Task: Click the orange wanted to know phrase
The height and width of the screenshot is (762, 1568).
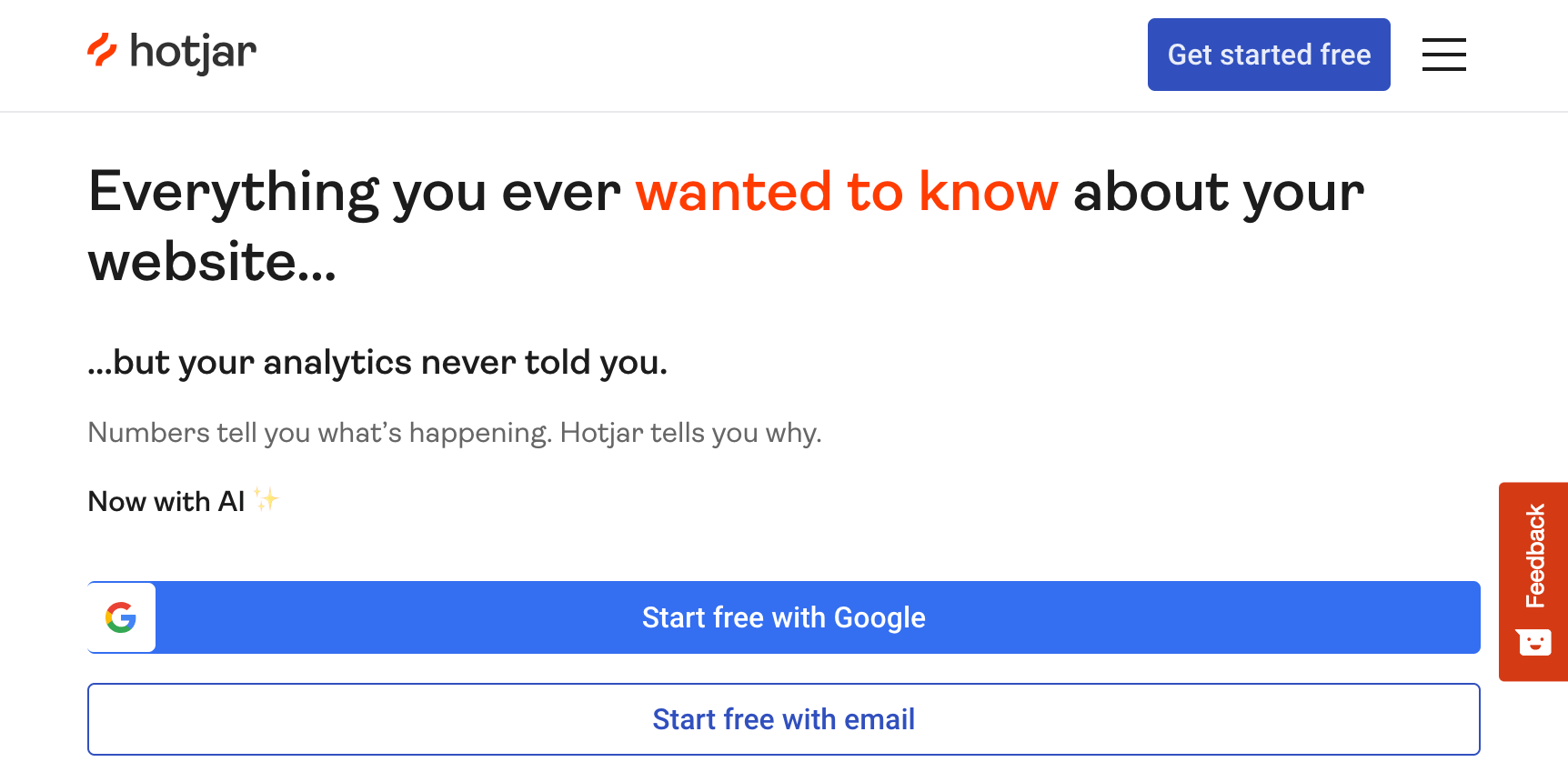Action: point(847,192)
